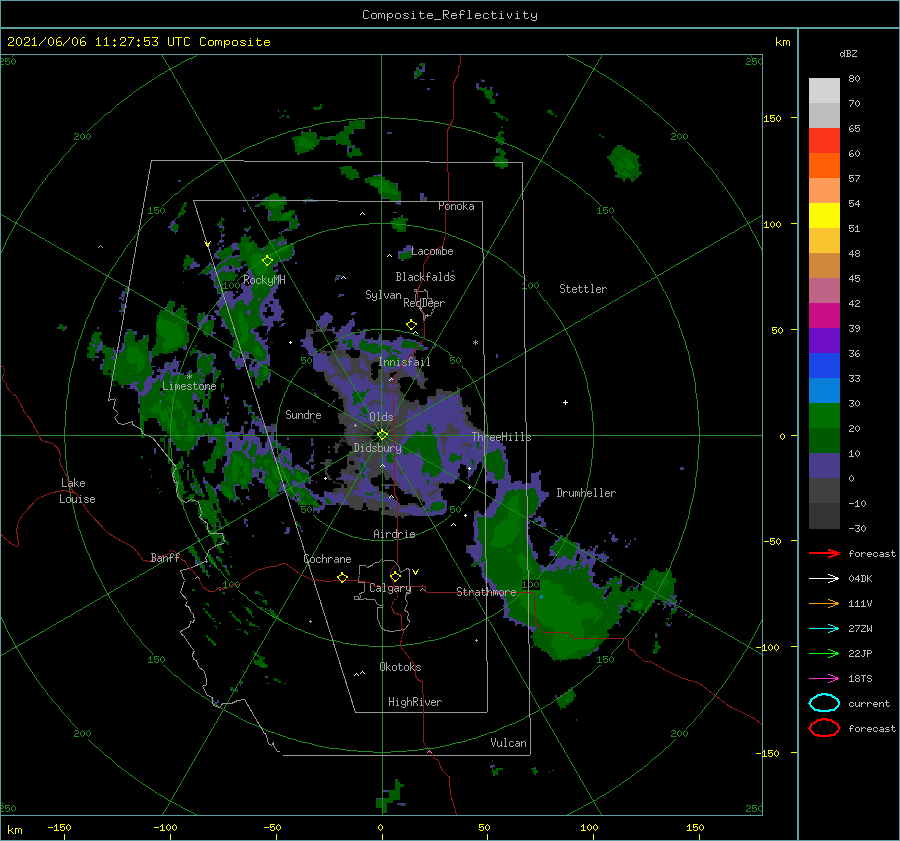
Task: Click the cyan current ellipse icon
Action: tap(824, 703)
